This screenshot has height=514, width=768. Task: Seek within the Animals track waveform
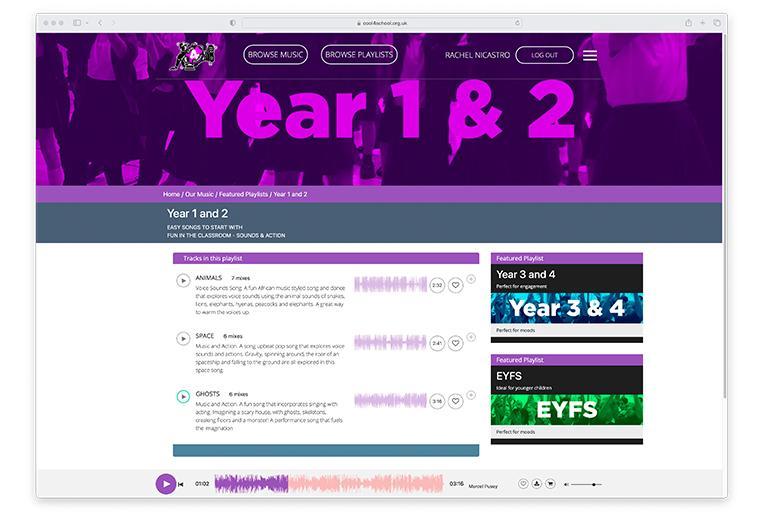pyautogui.click(x=390, y=284)
